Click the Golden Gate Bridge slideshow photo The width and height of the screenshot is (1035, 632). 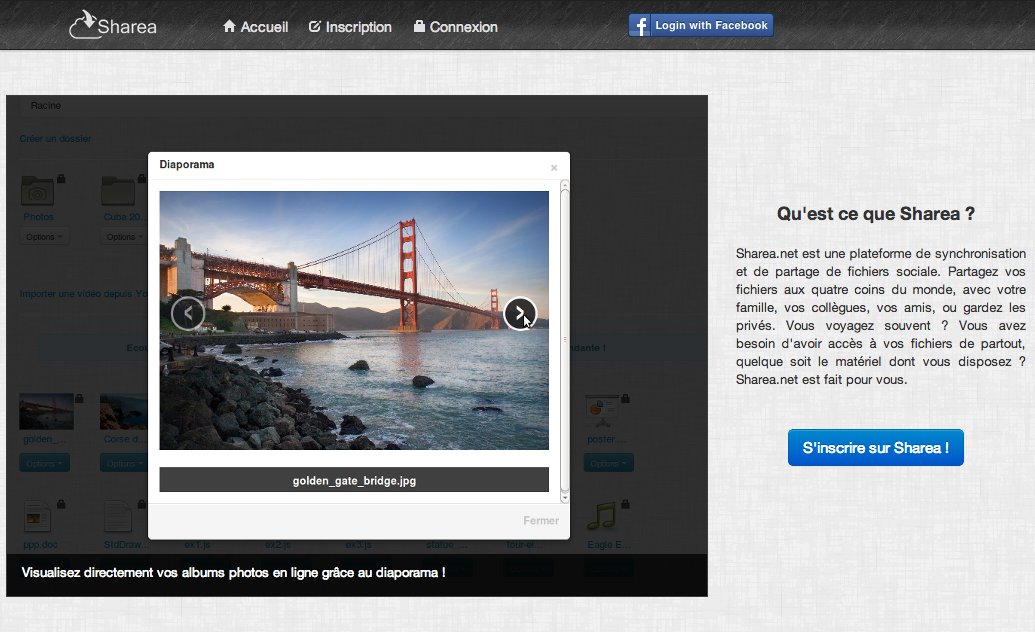354,320
